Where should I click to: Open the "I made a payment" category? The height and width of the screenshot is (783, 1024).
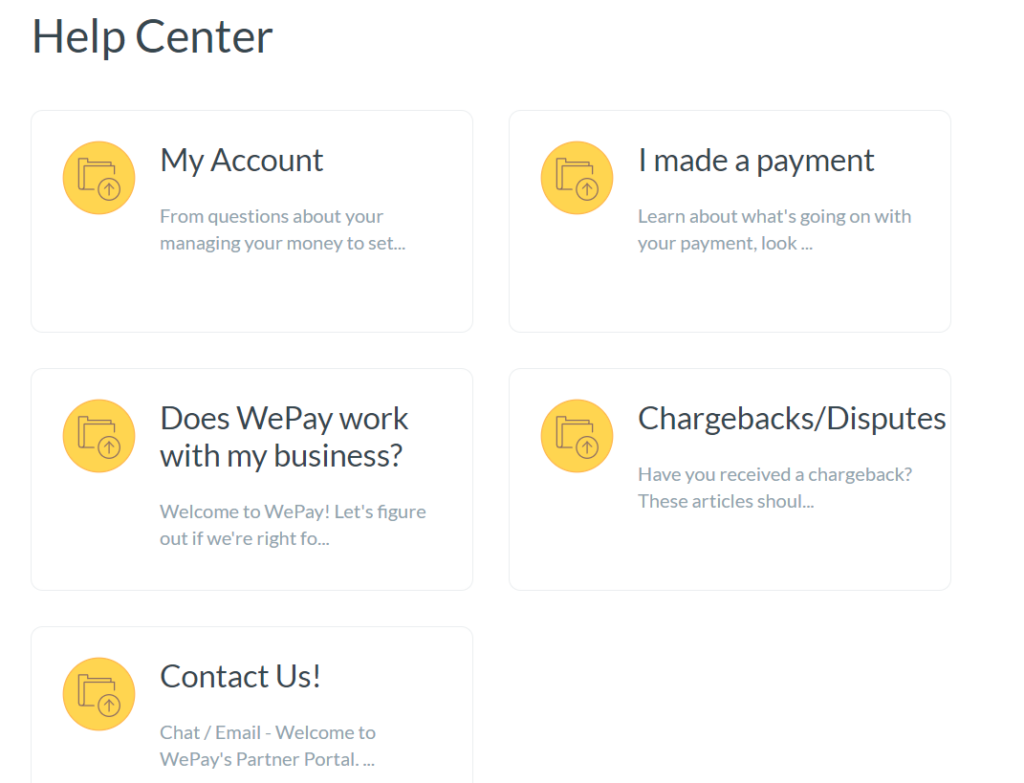(756, 160)
